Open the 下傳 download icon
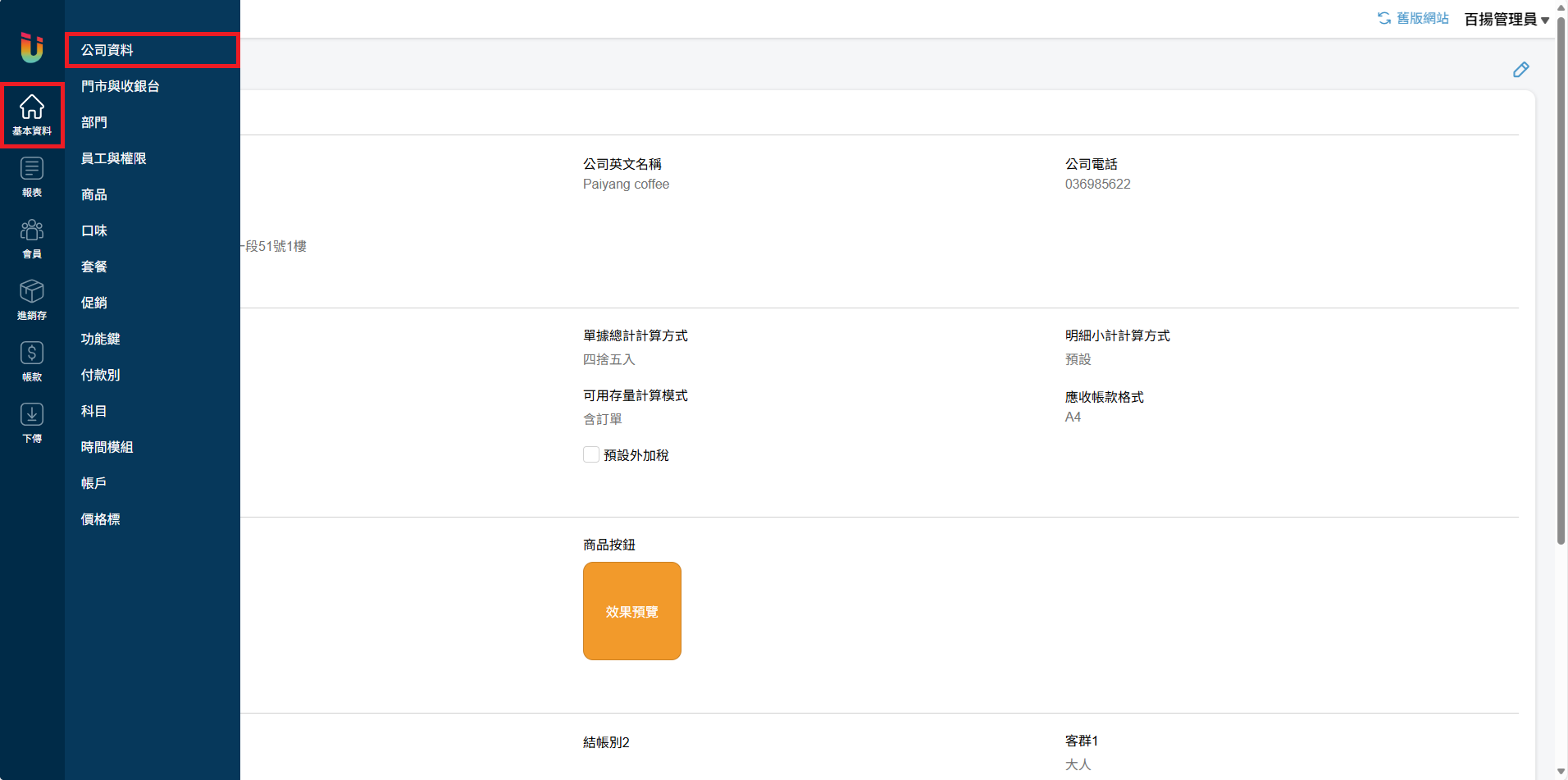 pyautogui.click(x=32, y=422)
